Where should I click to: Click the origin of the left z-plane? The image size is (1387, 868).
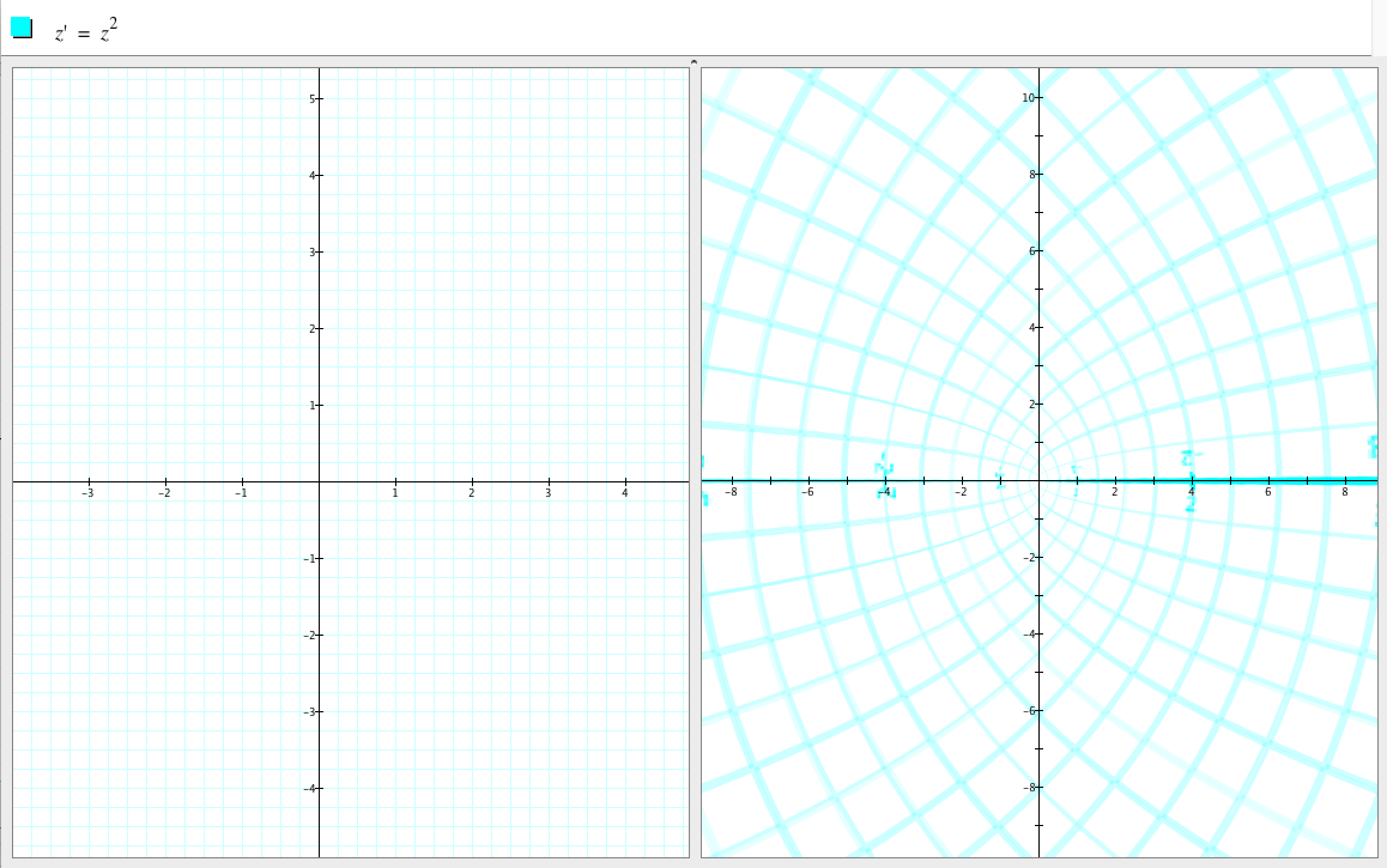tap(319, 481)
